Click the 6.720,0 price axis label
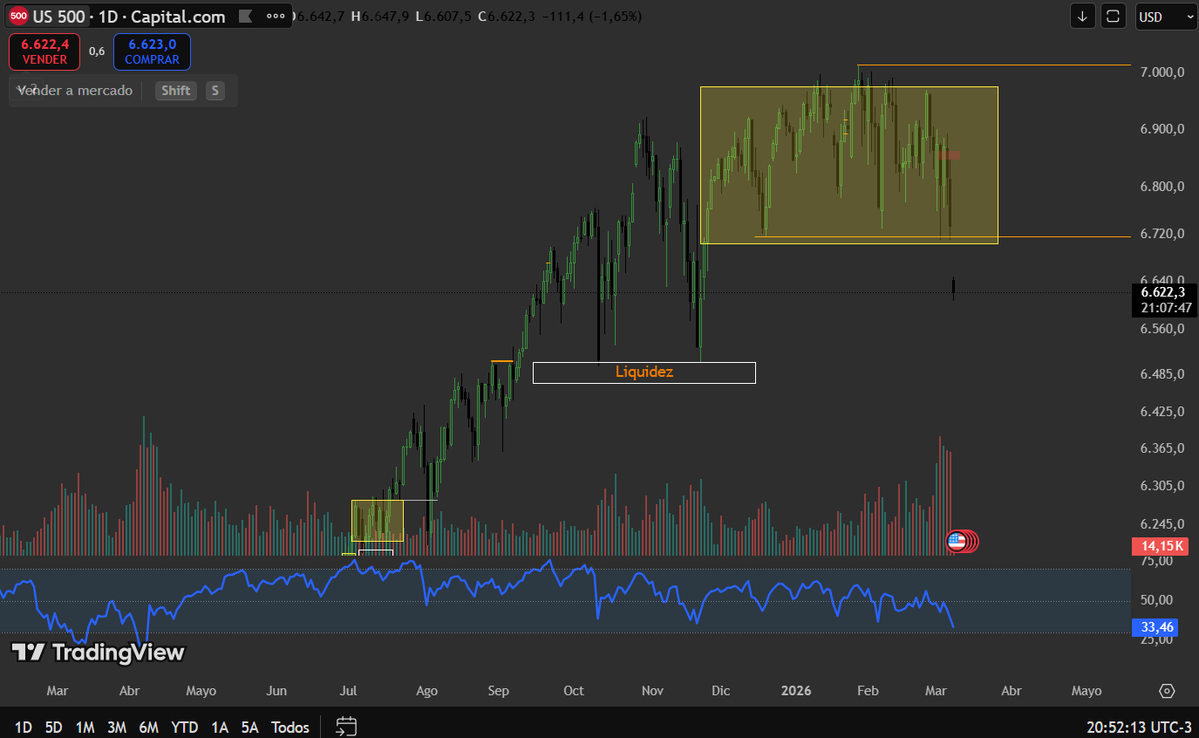Screen dimensions: 1199x738 click(x=1162, y=233)
